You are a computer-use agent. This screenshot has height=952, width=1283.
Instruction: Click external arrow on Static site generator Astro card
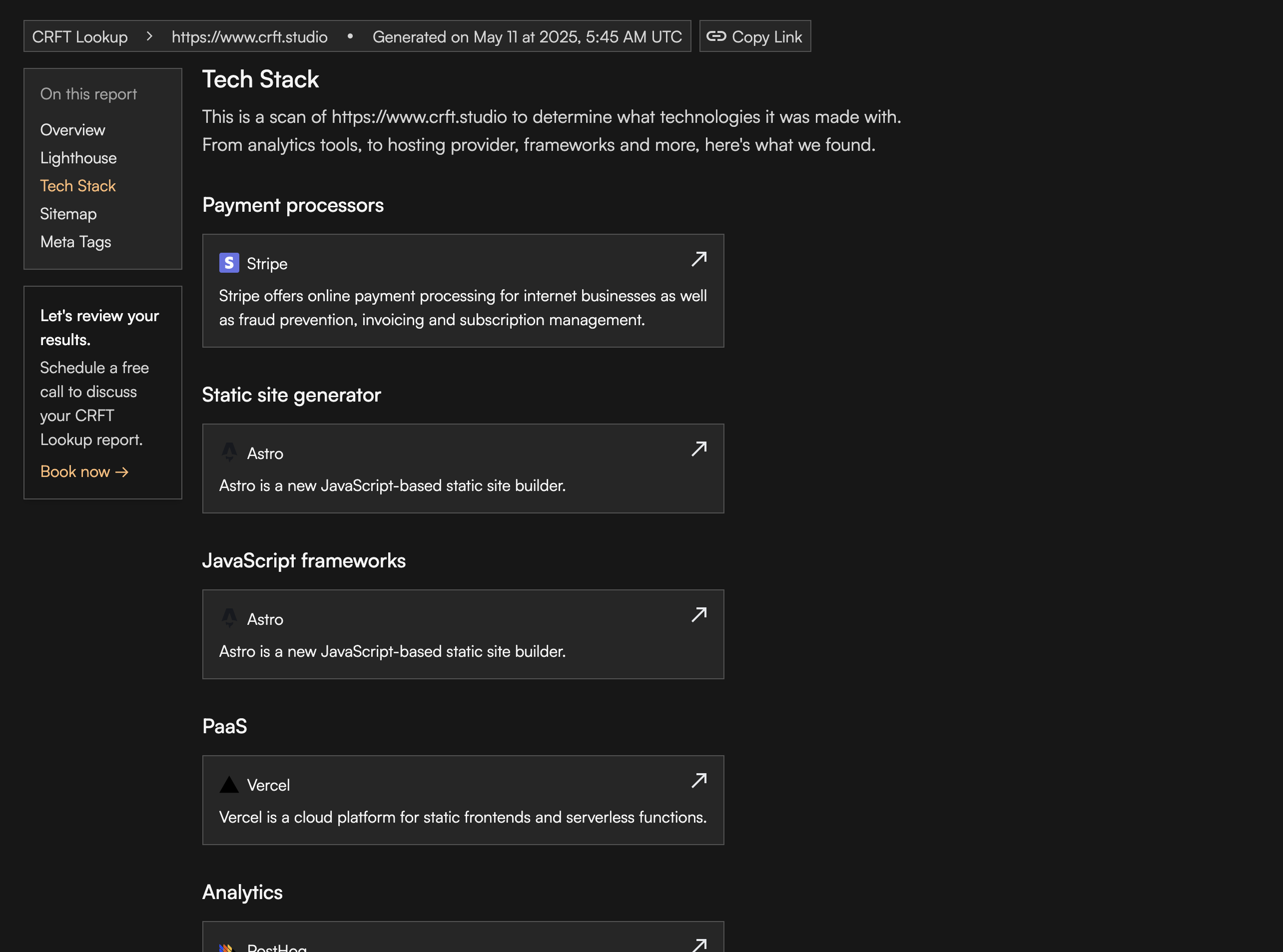698,449
